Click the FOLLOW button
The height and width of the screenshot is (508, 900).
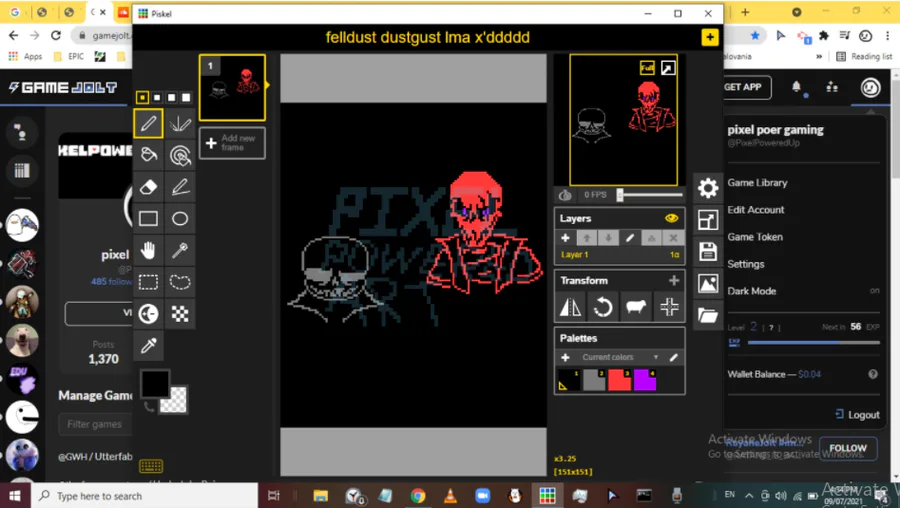point(848,448)
